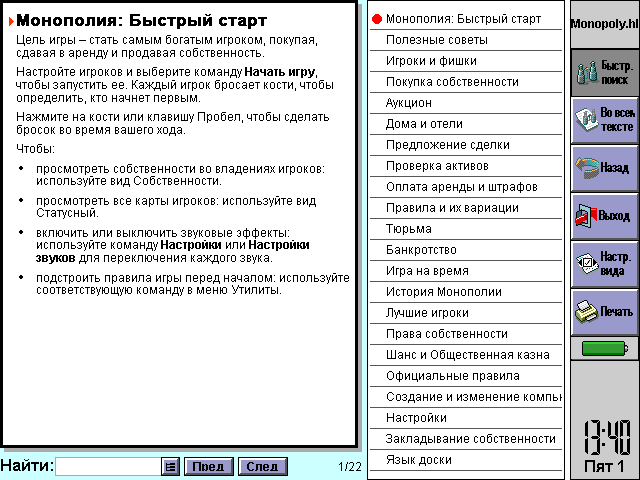Select the selected topic Монополия: Быстрый старт
Viewport: 640px width, 480px height.
click(x=462, y=19)
